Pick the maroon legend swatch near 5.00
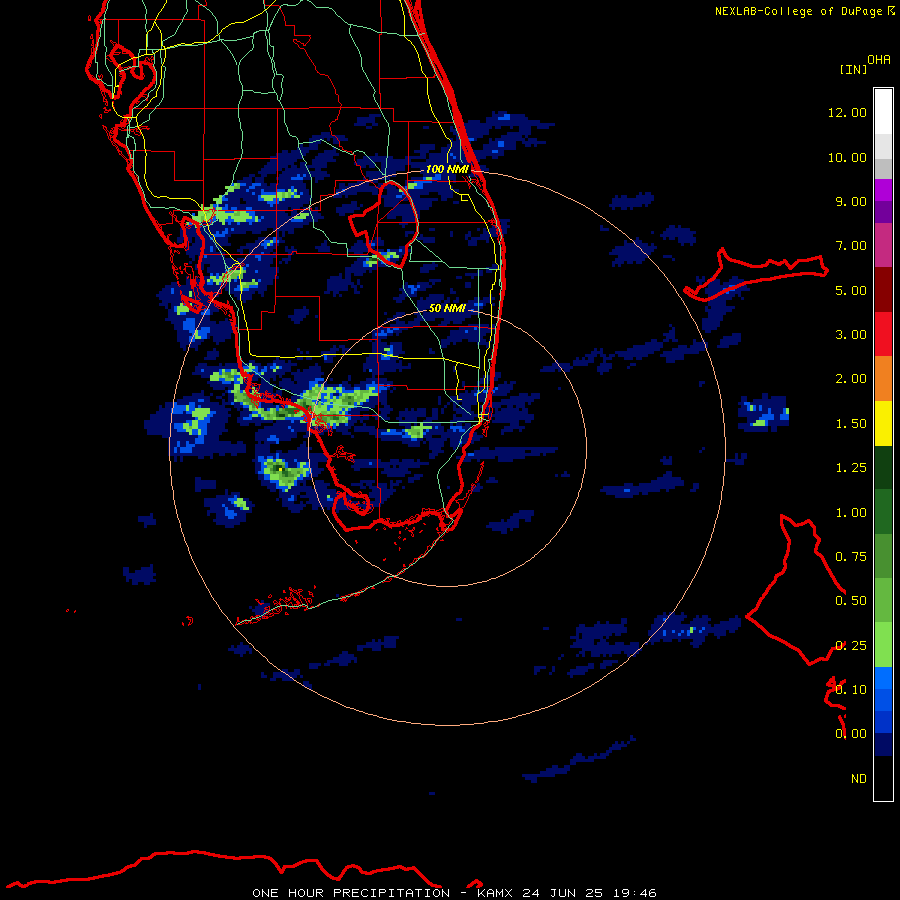 883,290
